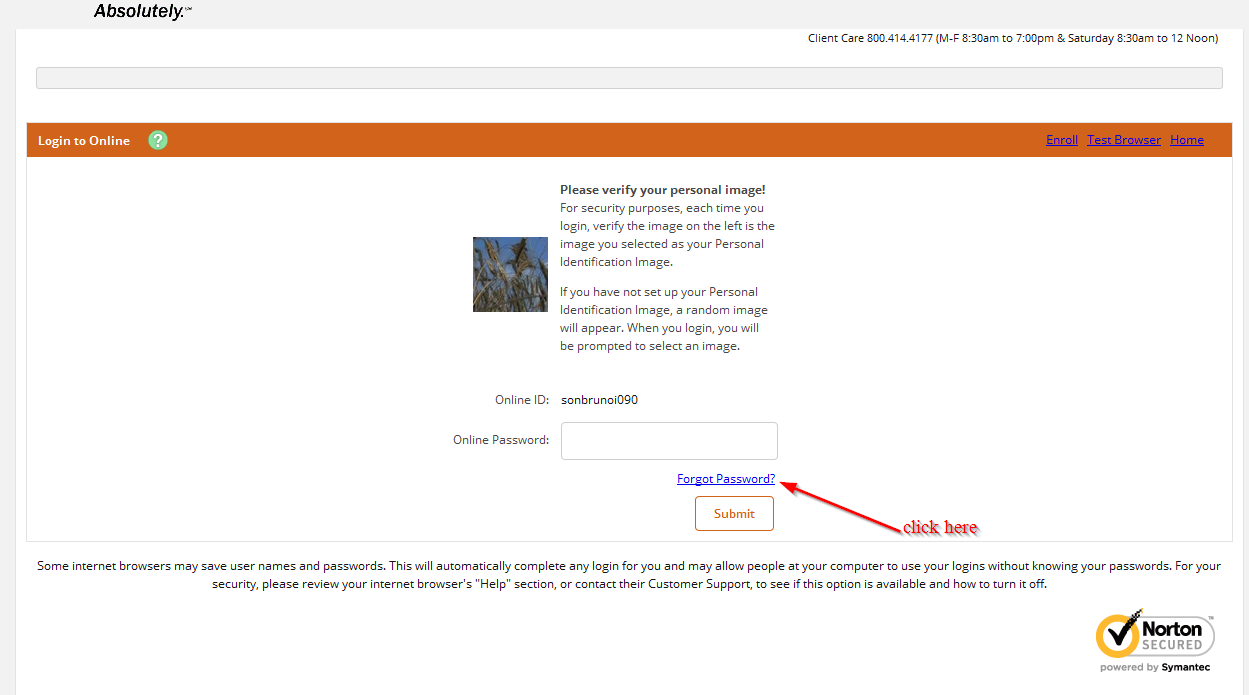Click the red 'click here' annotation text
Screen dimensions: 1249x695
point(940,527)
